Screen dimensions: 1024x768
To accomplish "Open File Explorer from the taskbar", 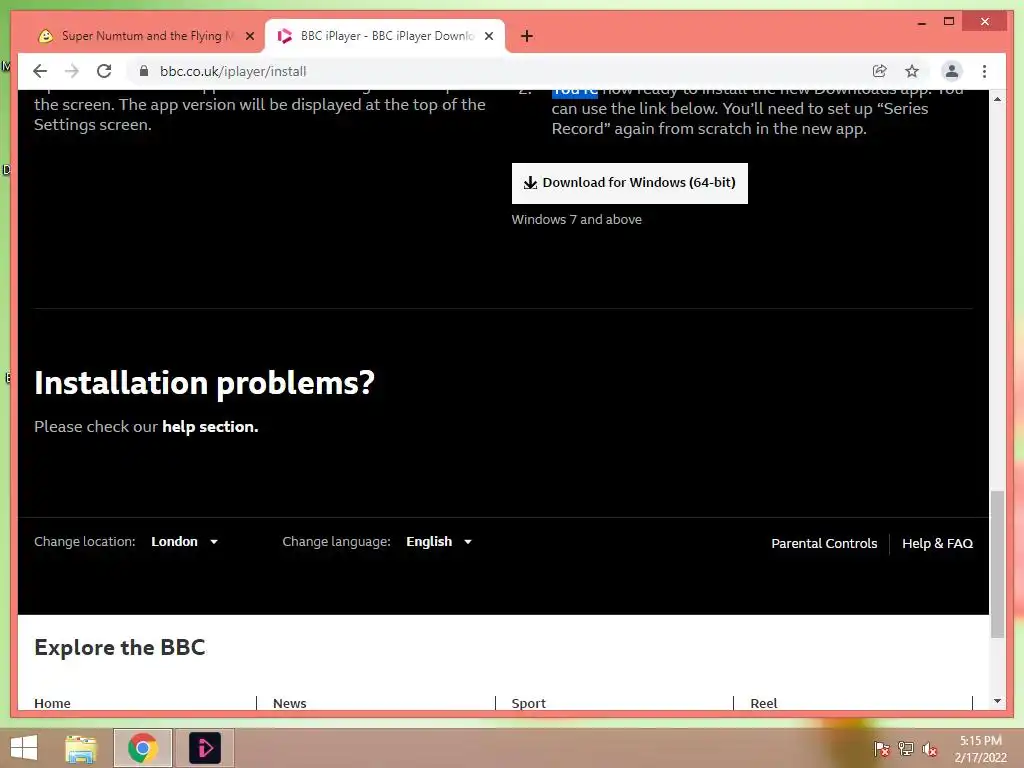I will point(81,748).
